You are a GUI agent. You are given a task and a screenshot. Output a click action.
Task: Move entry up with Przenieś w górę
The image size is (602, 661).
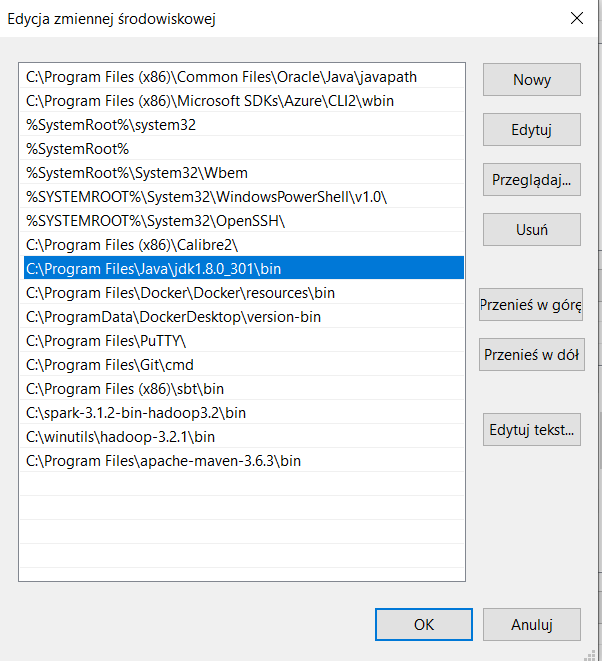531,305
